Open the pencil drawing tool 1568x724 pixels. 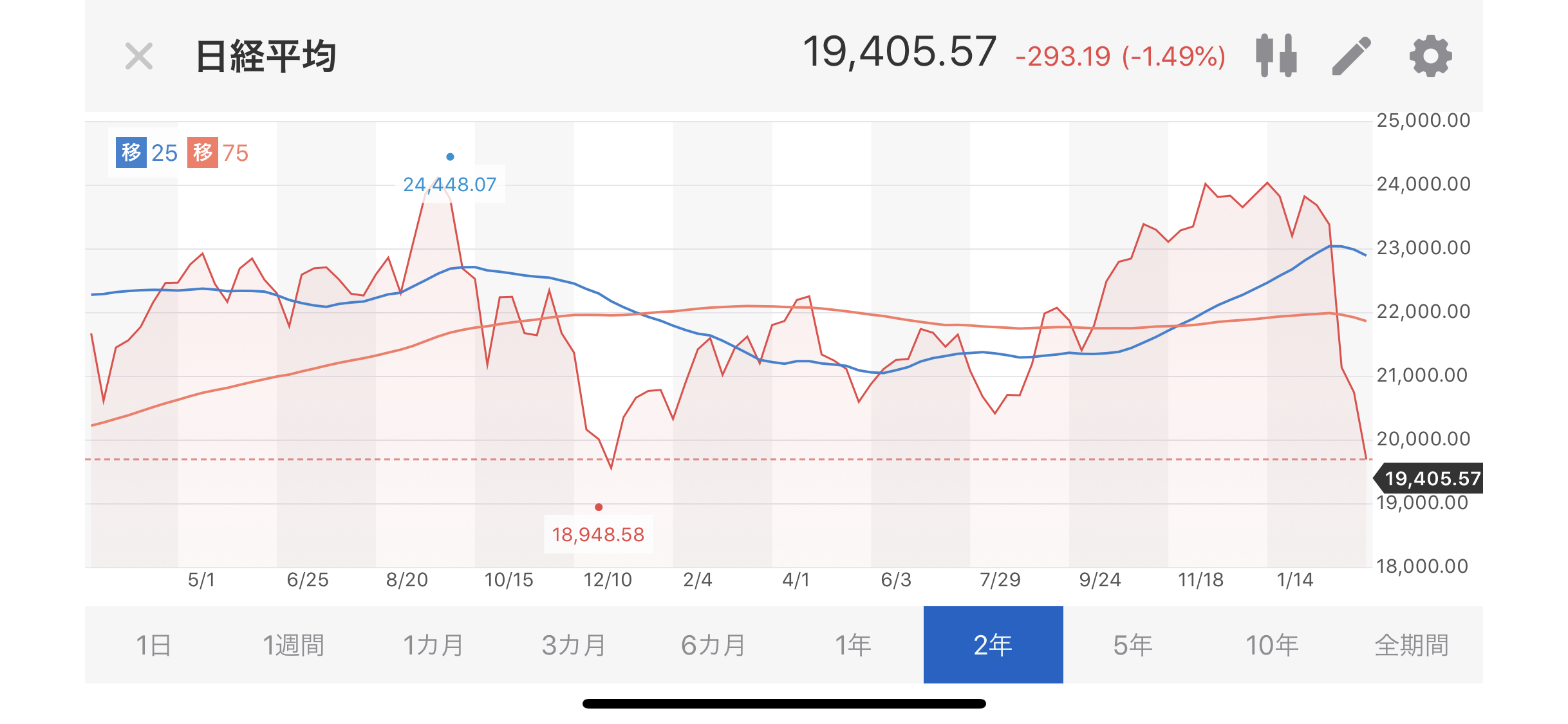click(x=1352, y=56)
